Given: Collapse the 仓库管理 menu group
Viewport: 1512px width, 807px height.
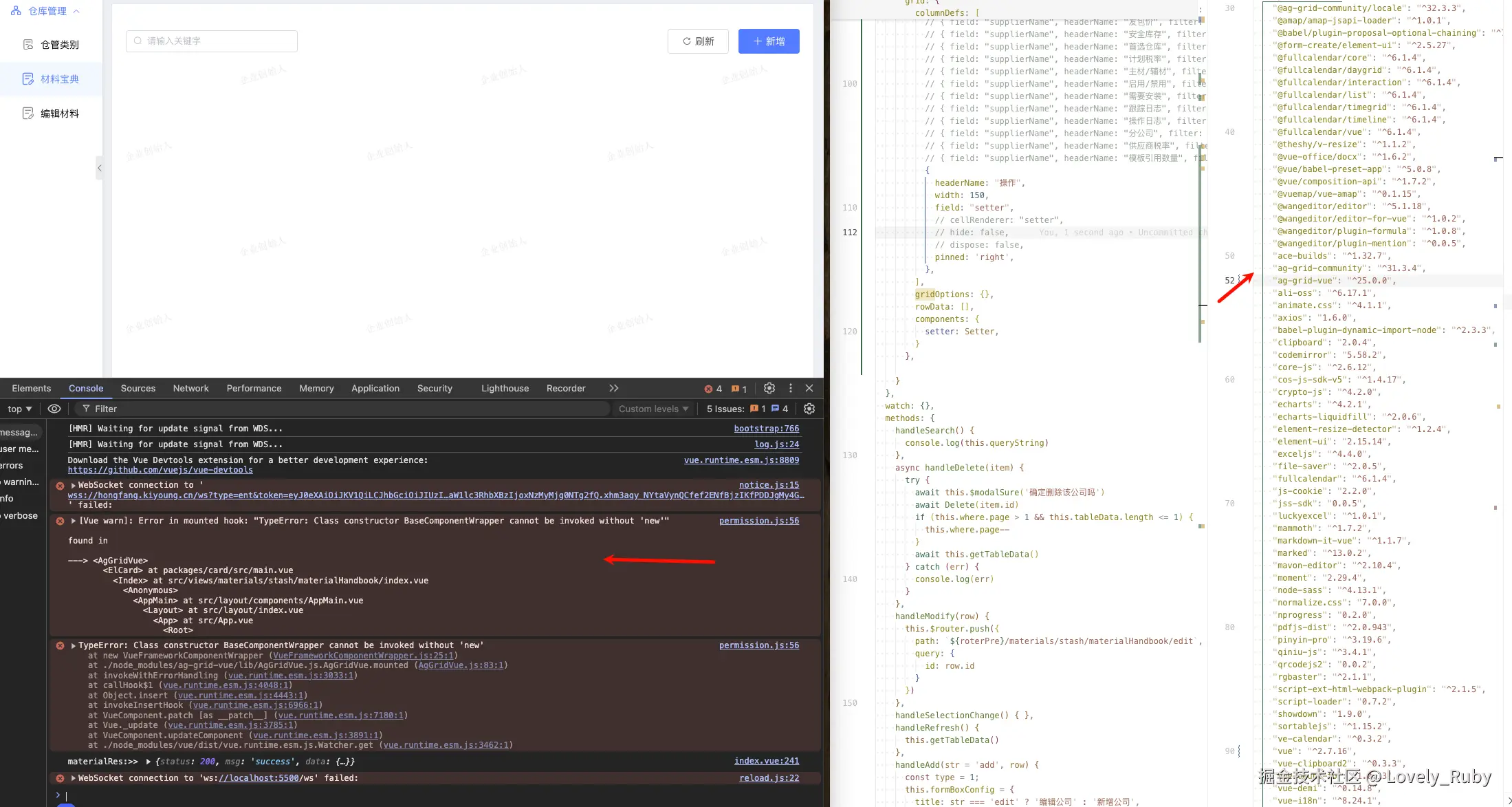Looking at the screenshot, I should pyautogui.click(x=76, y=11).
